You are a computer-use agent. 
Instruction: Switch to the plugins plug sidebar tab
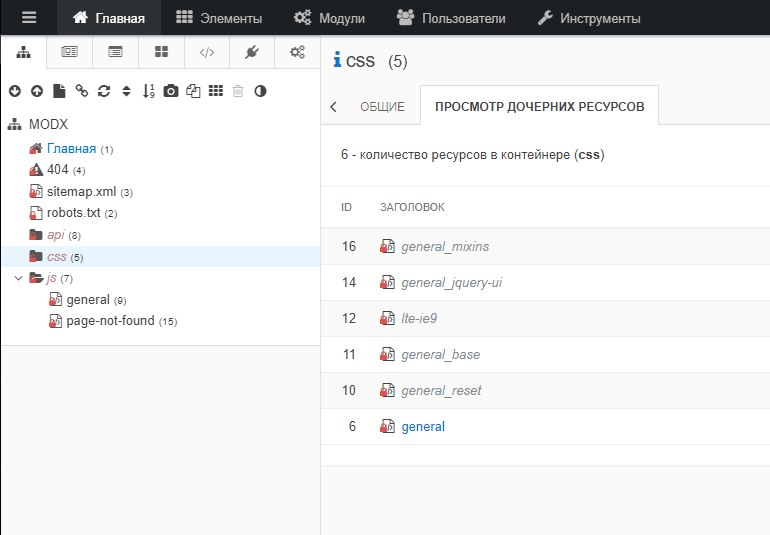coord(252,52)
